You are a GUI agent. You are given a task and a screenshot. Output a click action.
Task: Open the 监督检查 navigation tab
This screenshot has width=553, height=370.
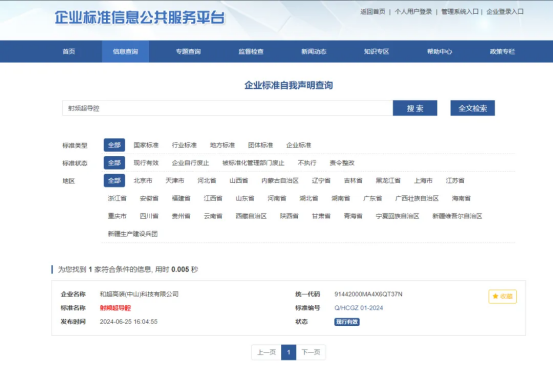[251, 51]
